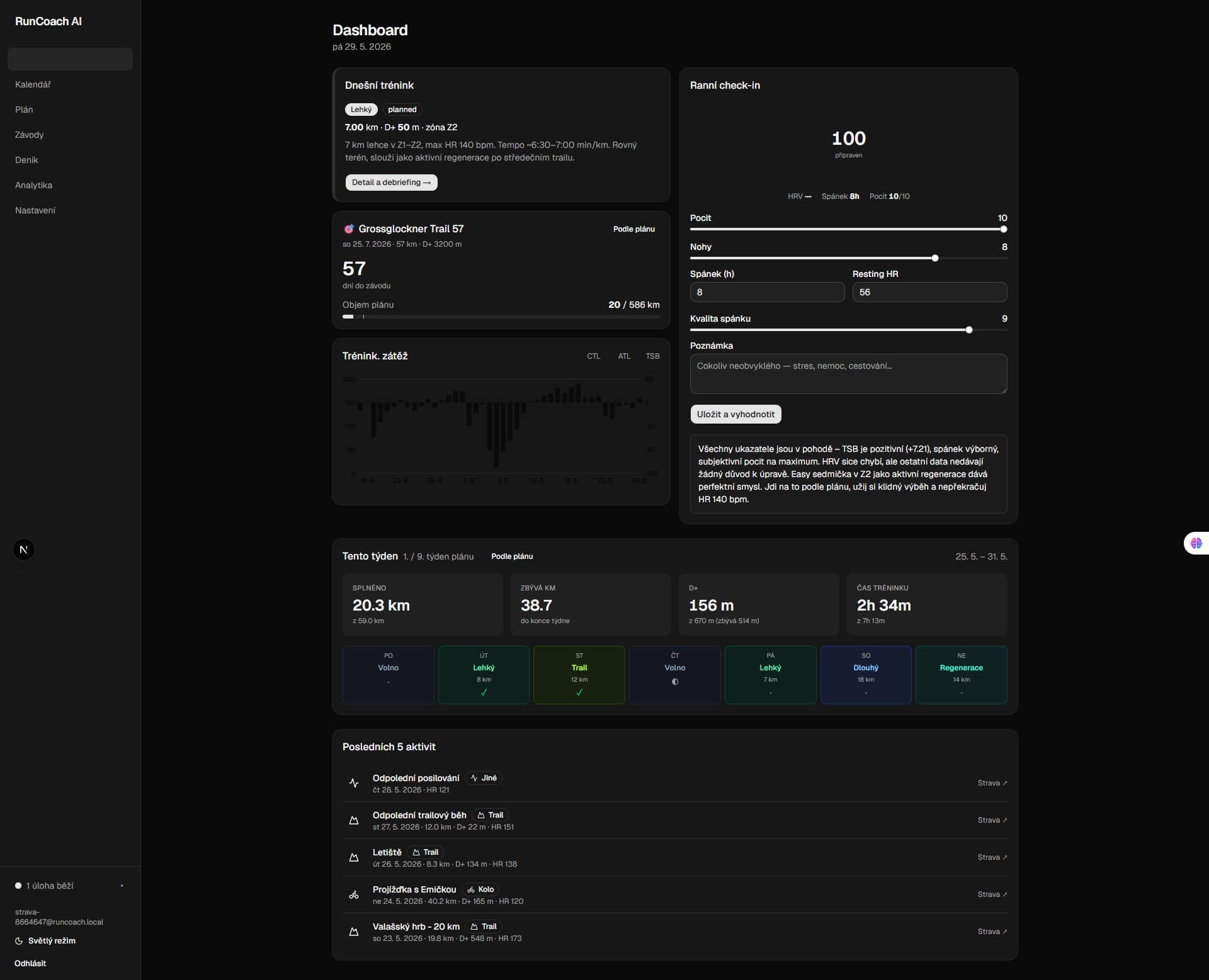Click the checkmark on ST Trail day
The height and width of the screenshot is (980, 1209).
coord(579,692)
